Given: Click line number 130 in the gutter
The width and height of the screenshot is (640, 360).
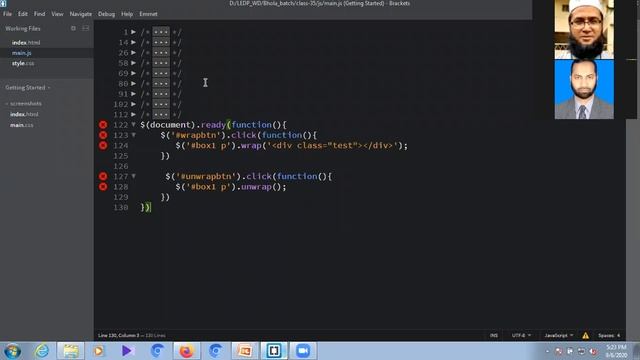Looking at the screenshot, I should point(121,207).
